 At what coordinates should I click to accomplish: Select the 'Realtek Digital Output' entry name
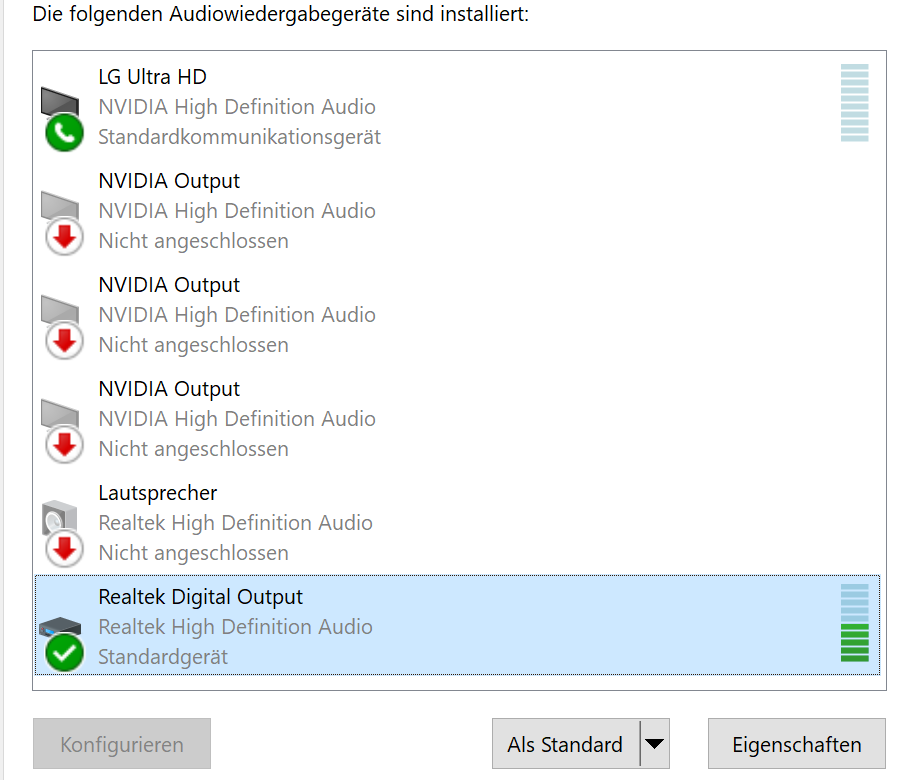click(x=201, y=597)
